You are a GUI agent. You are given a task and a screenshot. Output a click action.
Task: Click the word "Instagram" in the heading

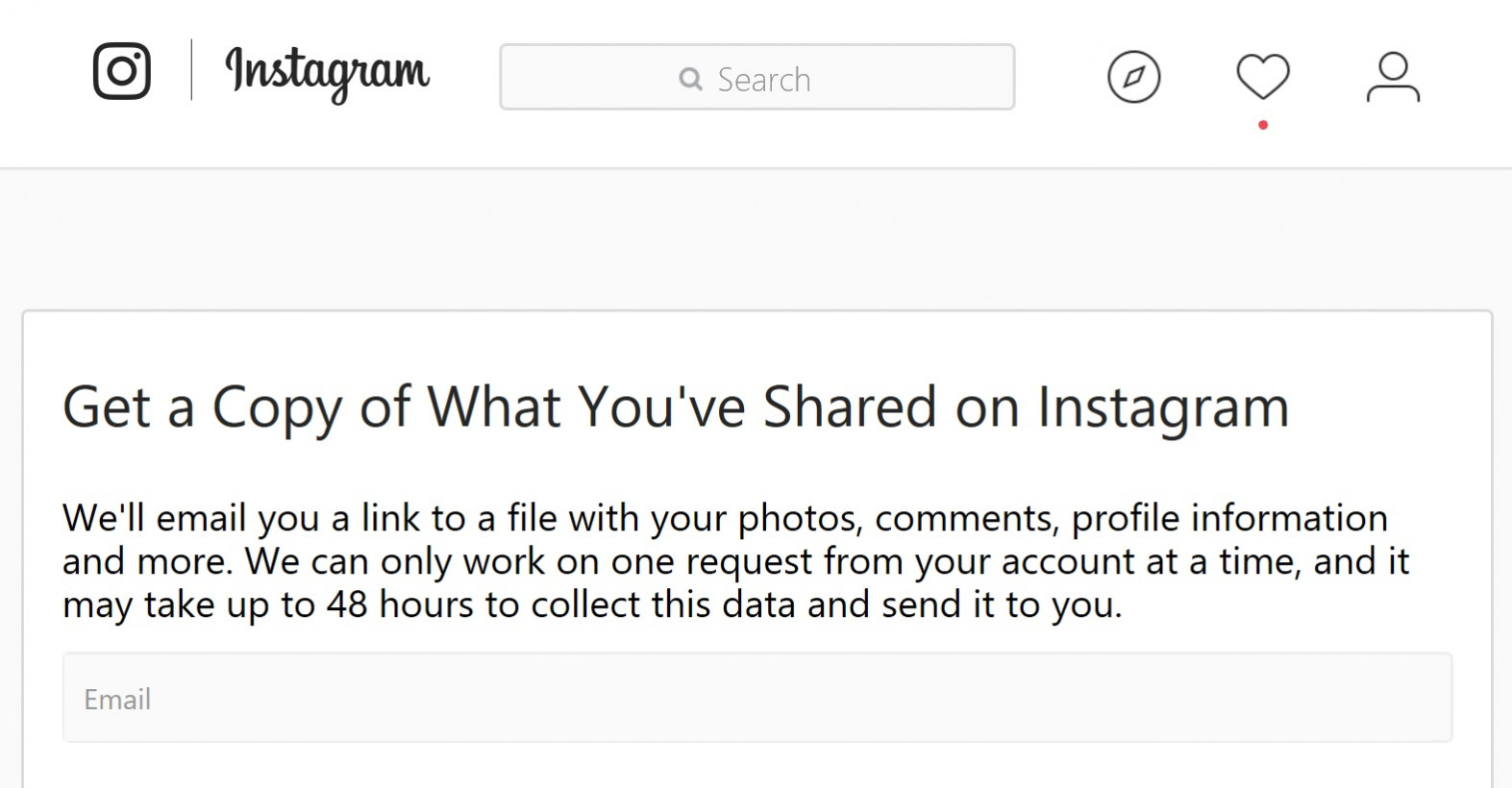pos(1163,407)
